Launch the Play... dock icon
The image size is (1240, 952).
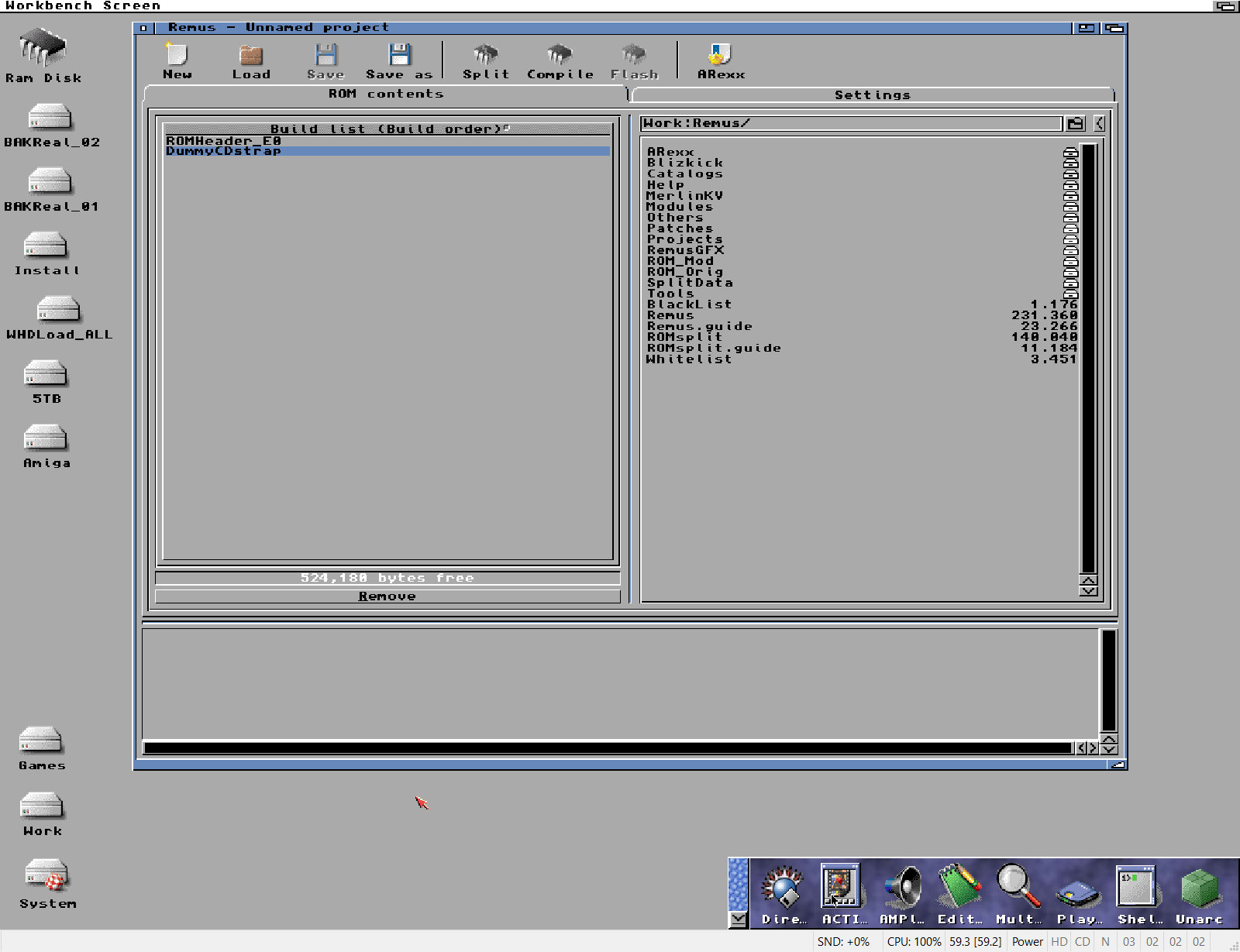1079,895
